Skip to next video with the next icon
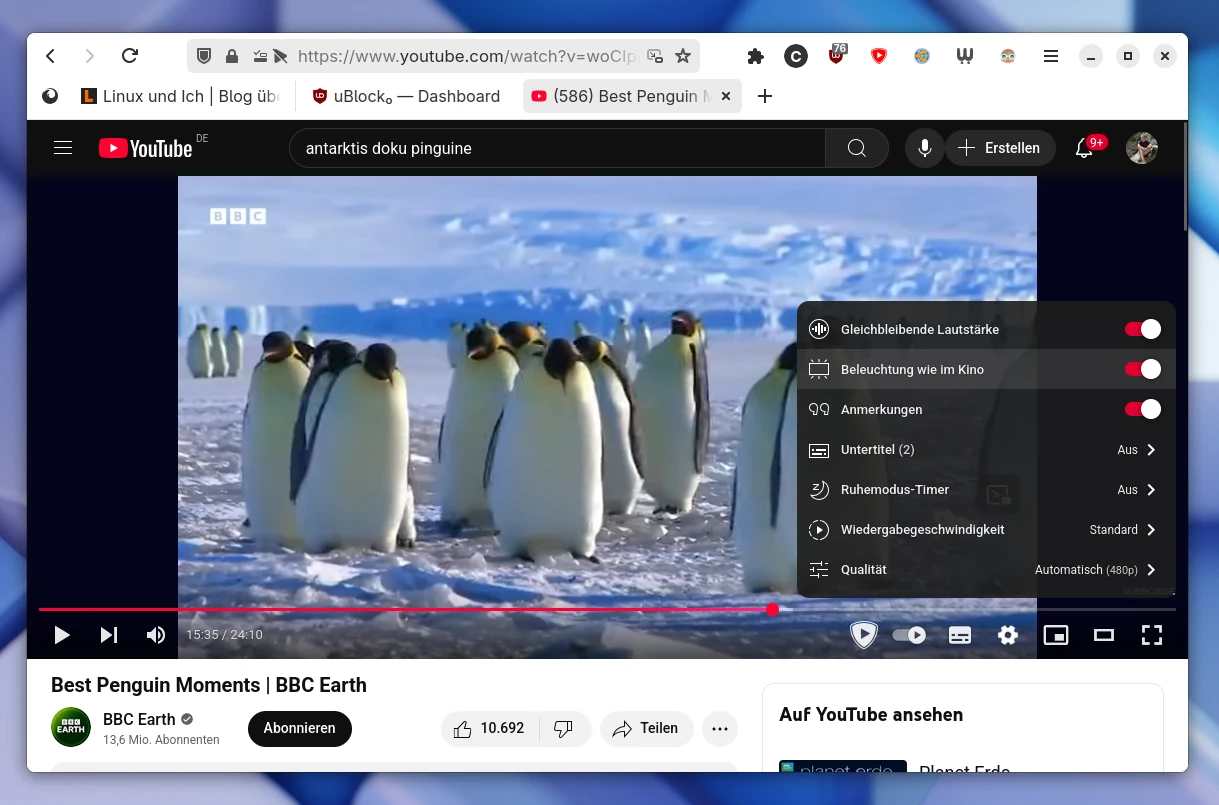The height and width of the screenshot is (805, 1219). point(109,635)
